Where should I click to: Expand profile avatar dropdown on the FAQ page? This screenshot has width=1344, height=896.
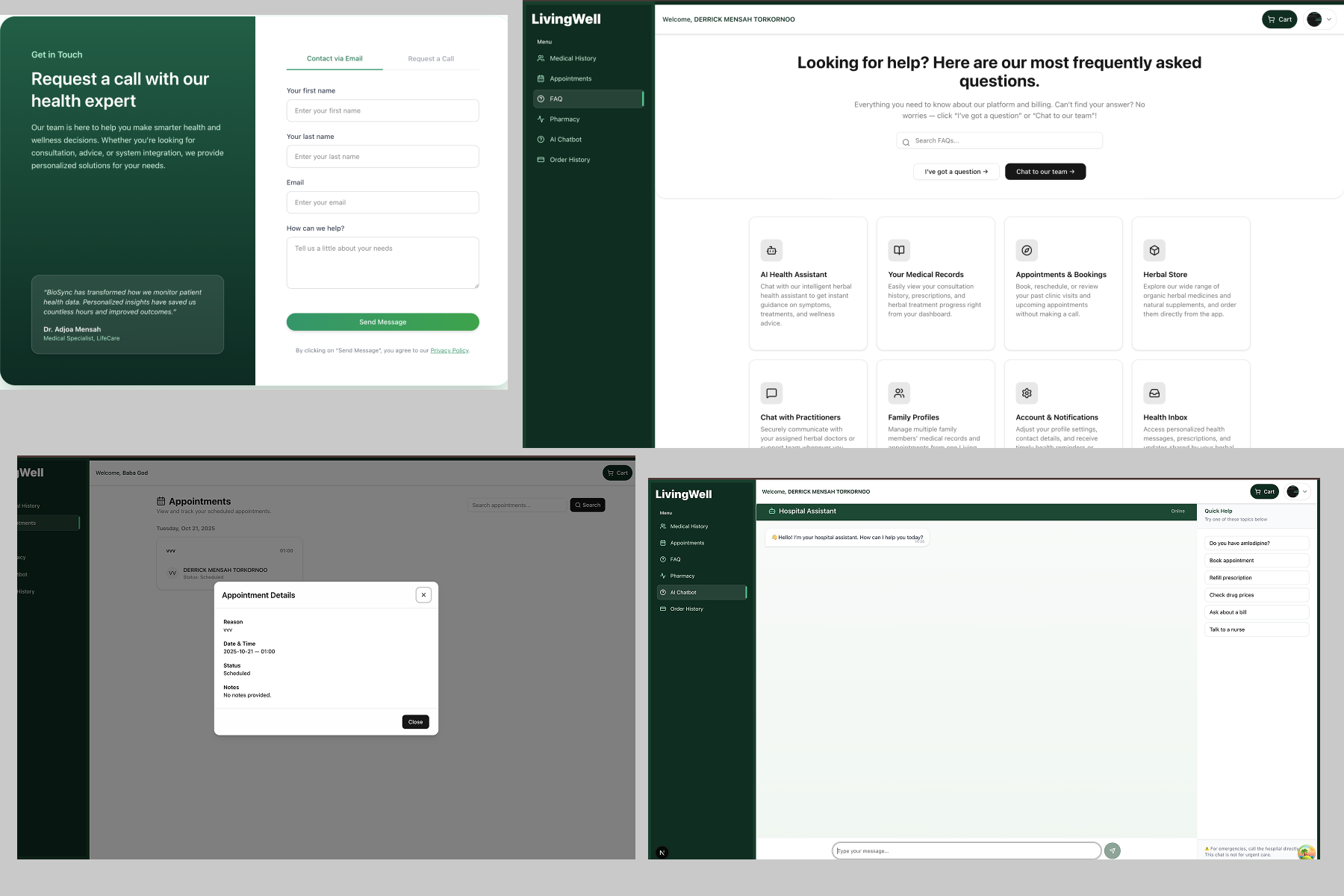point(1319,19)
